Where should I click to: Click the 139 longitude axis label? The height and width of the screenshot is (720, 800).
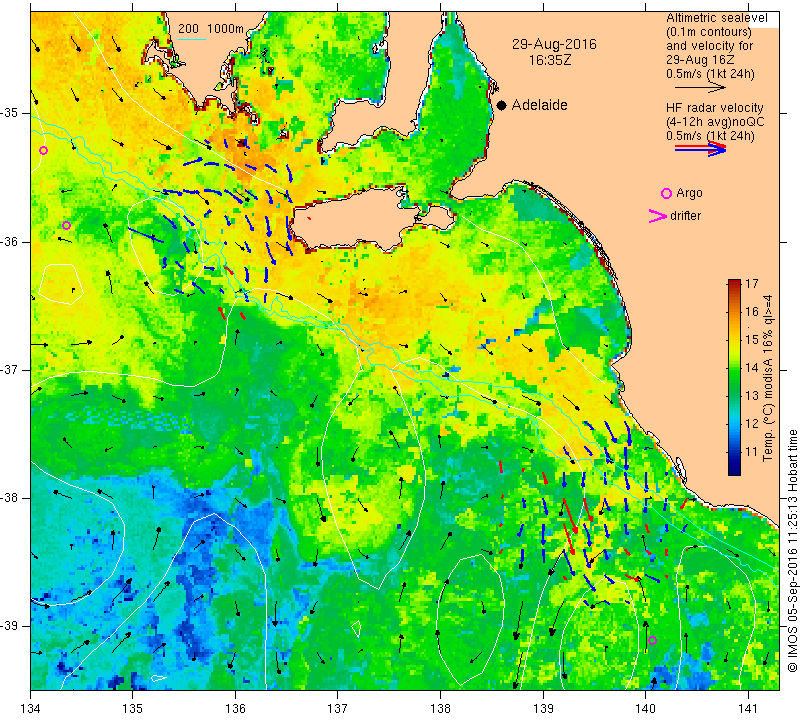coord(543,708)
